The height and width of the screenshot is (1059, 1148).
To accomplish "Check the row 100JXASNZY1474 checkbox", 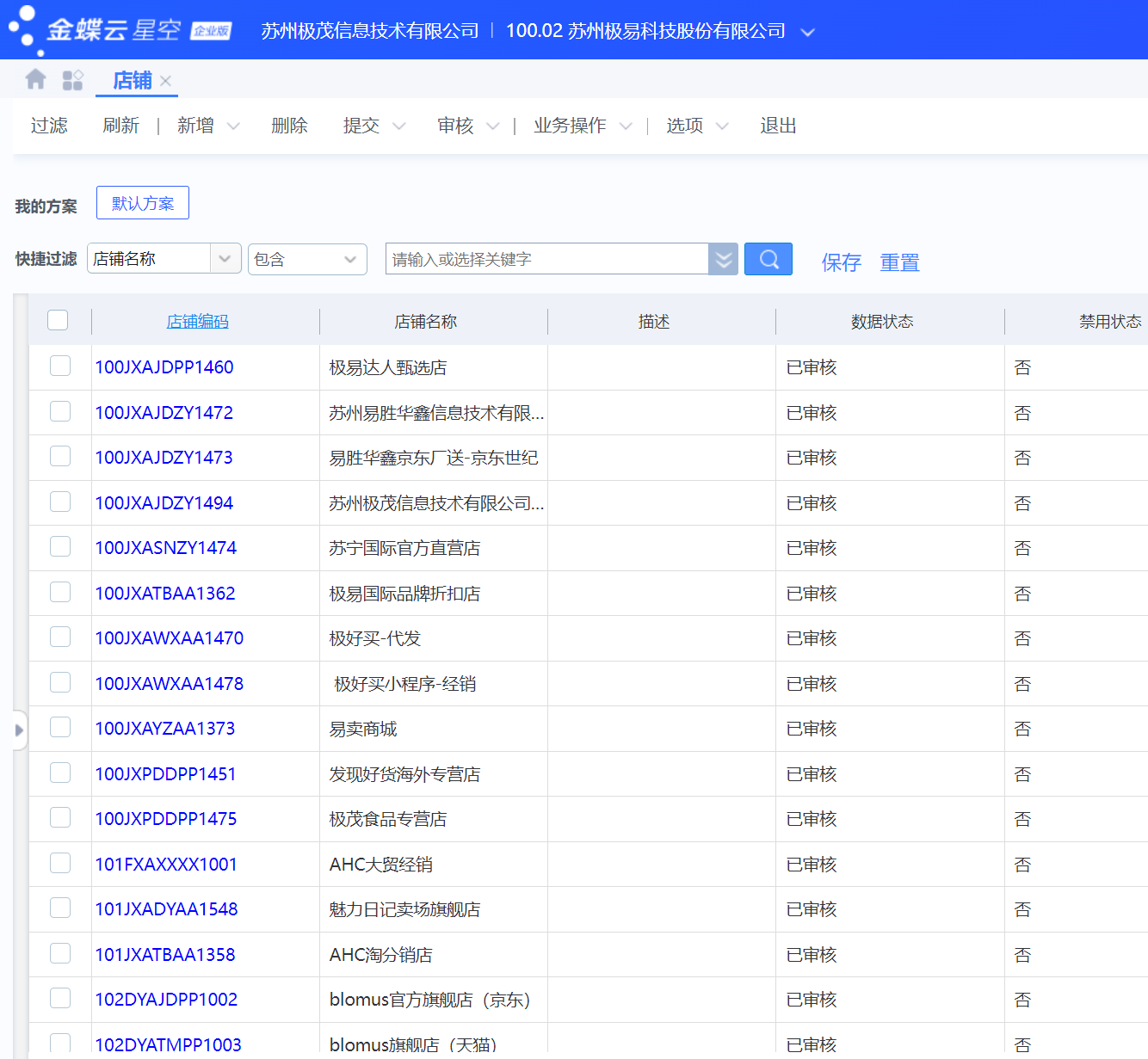I will (60, 546).
